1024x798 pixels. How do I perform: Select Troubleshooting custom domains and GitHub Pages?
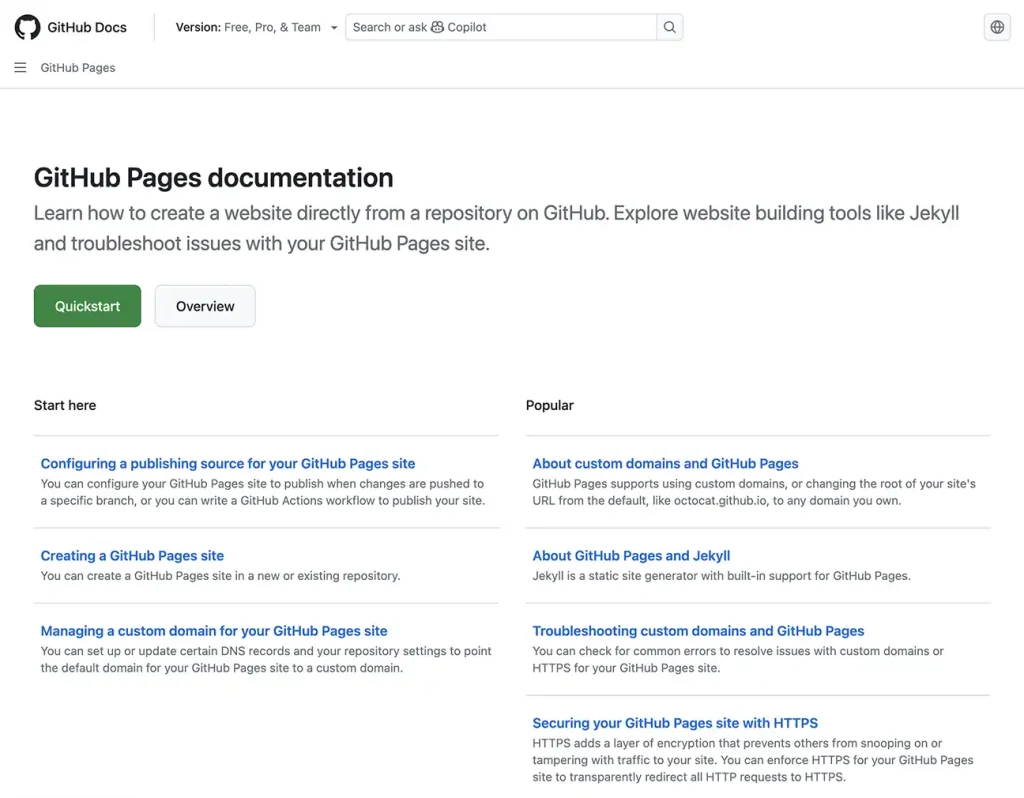[x=698, y=631]
